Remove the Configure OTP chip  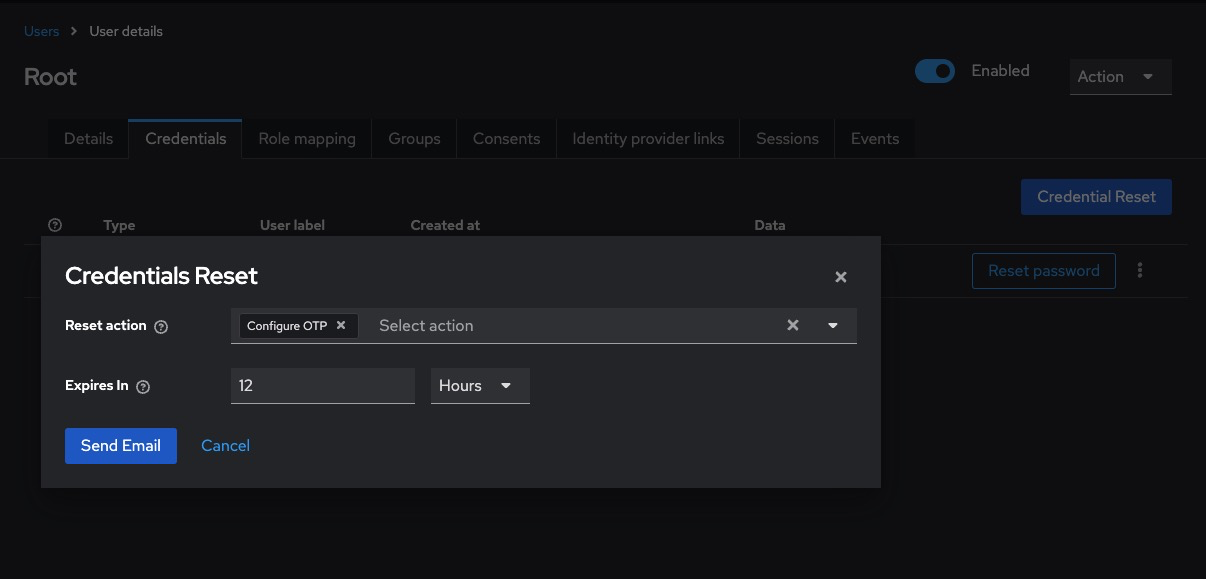(341, 325)
